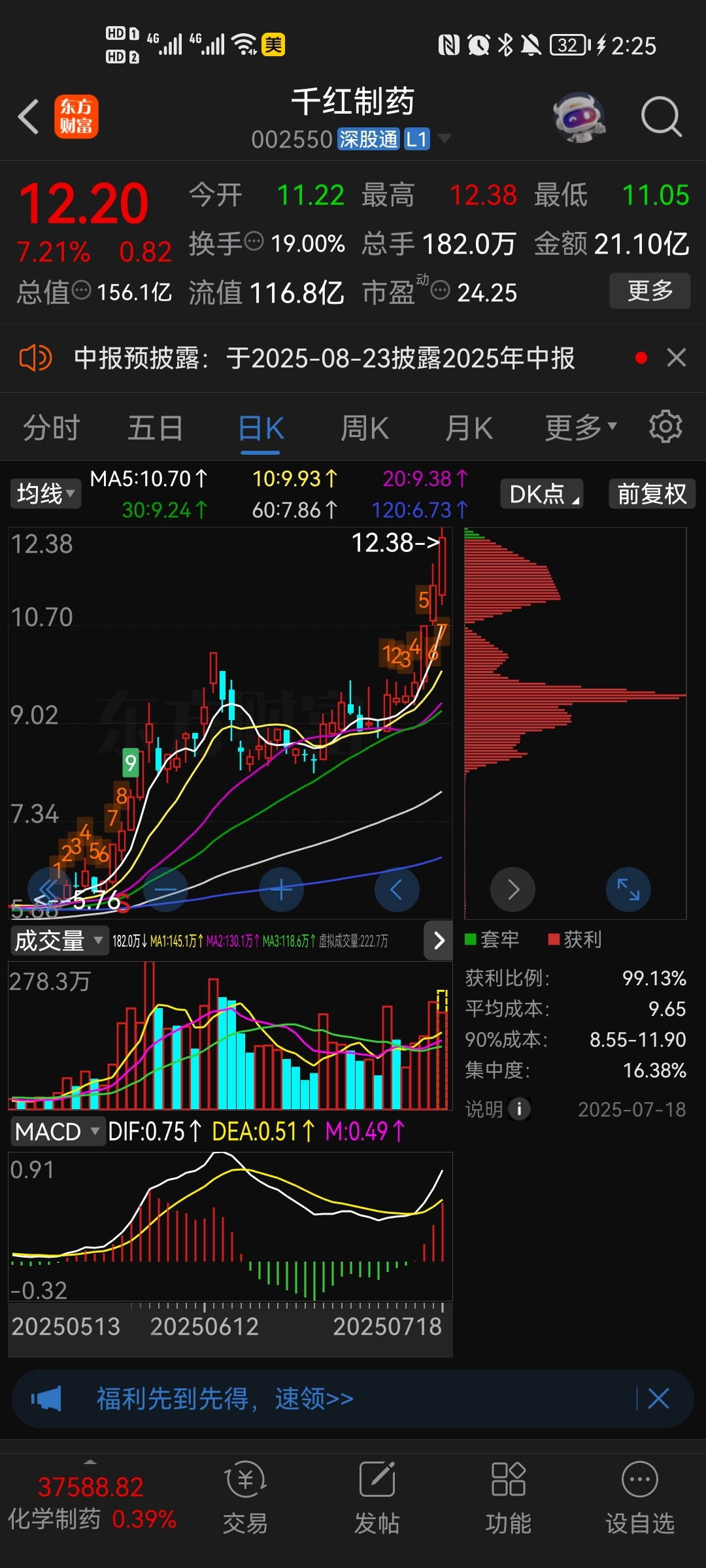This screenshot has height=1568, width=706.
Task: Open the 东方财富 logo home icon
Action: point(76,117)
